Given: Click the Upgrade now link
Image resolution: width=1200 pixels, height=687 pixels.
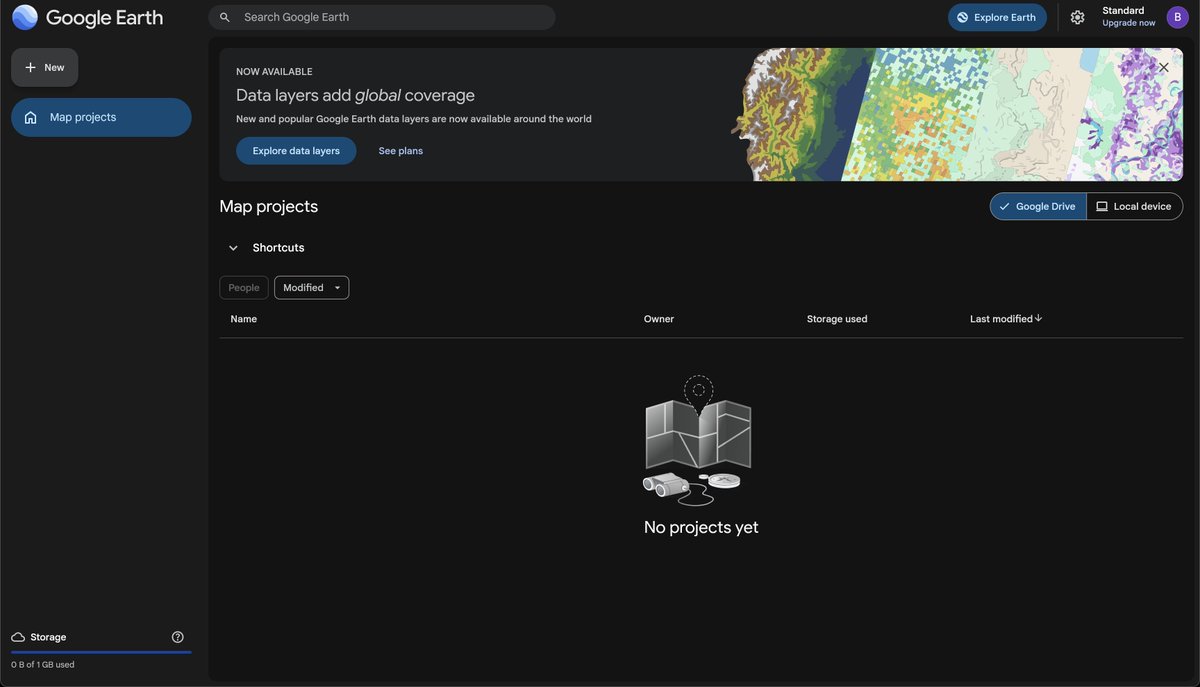Looking at the screenshot, I should tap(1129, 23).
